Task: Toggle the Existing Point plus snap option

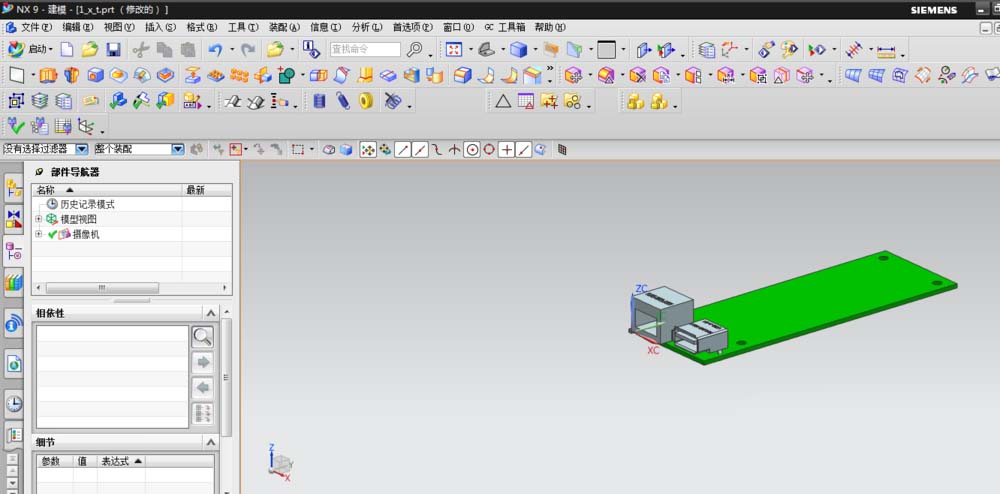Action: pos(506,150)
